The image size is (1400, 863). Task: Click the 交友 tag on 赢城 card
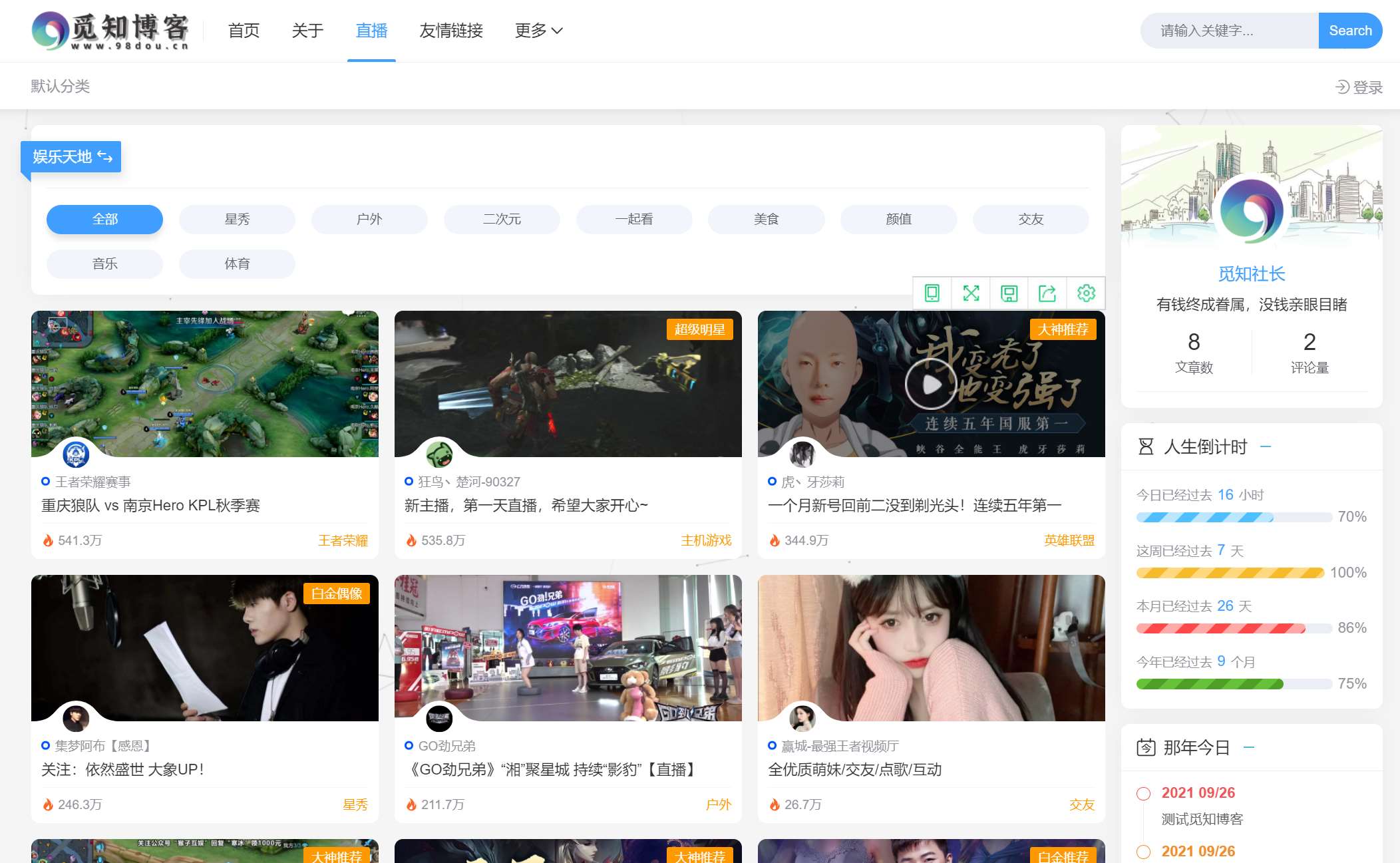[x=1082, y=804]
